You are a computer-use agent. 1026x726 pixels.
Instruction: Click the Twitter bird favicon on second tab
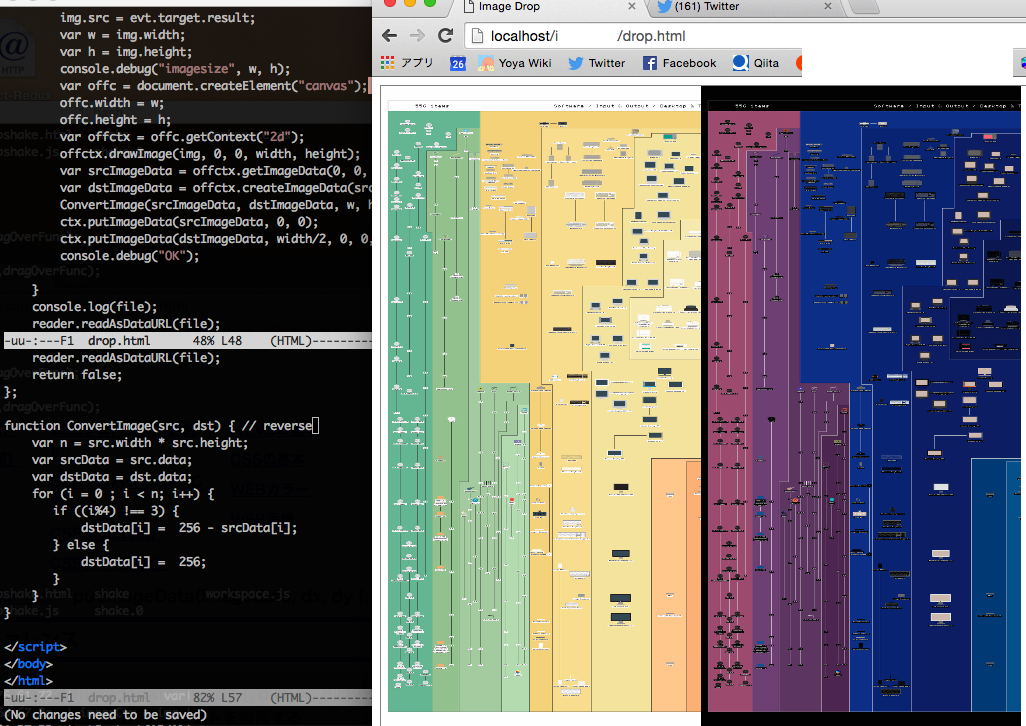pyautogui.click(x=665, y=7)
